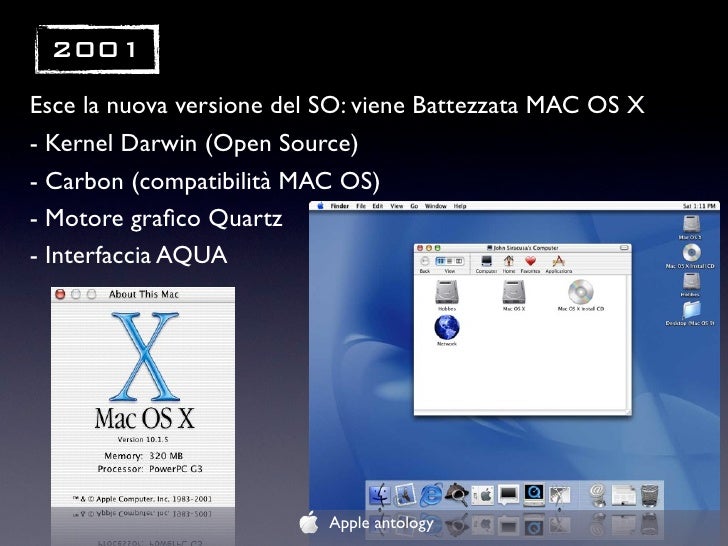Open the View menu

(x=396, y=206)
